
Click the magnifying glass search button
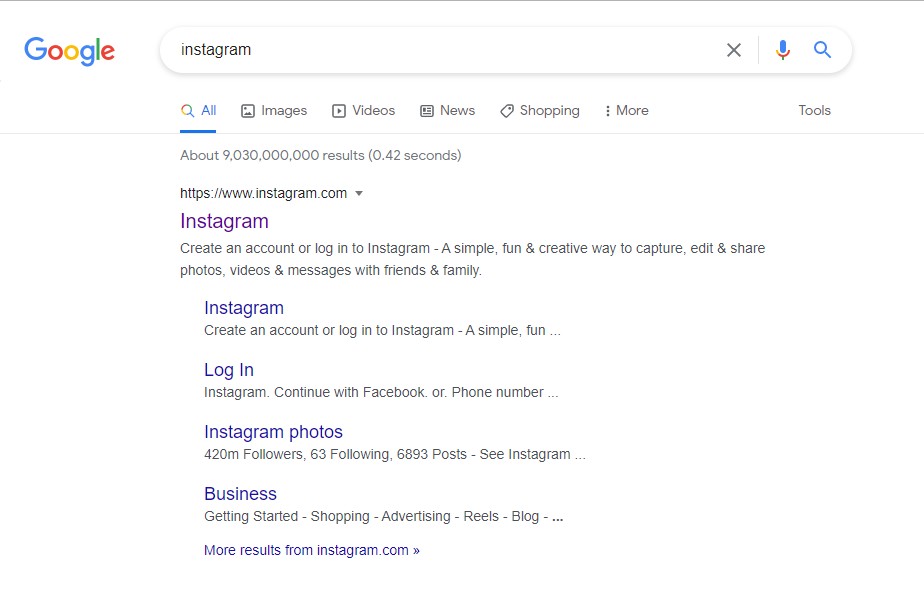(823, 50)
